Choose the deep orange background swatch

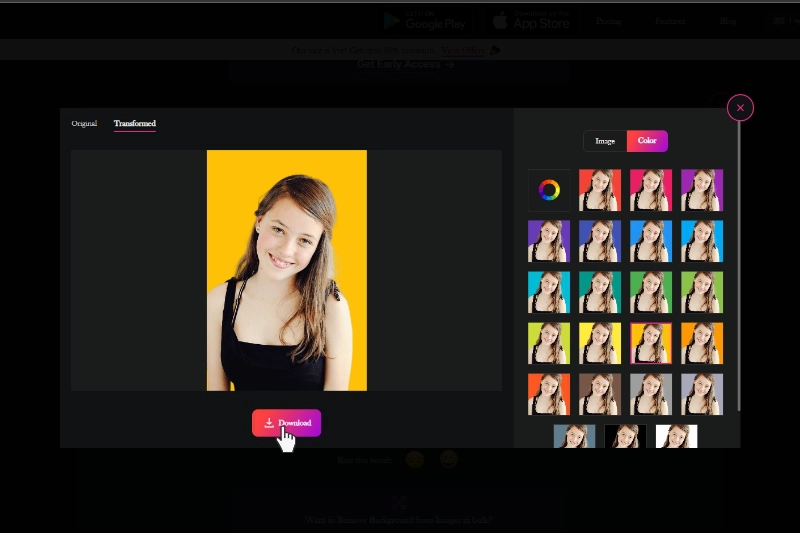(549, 394)
